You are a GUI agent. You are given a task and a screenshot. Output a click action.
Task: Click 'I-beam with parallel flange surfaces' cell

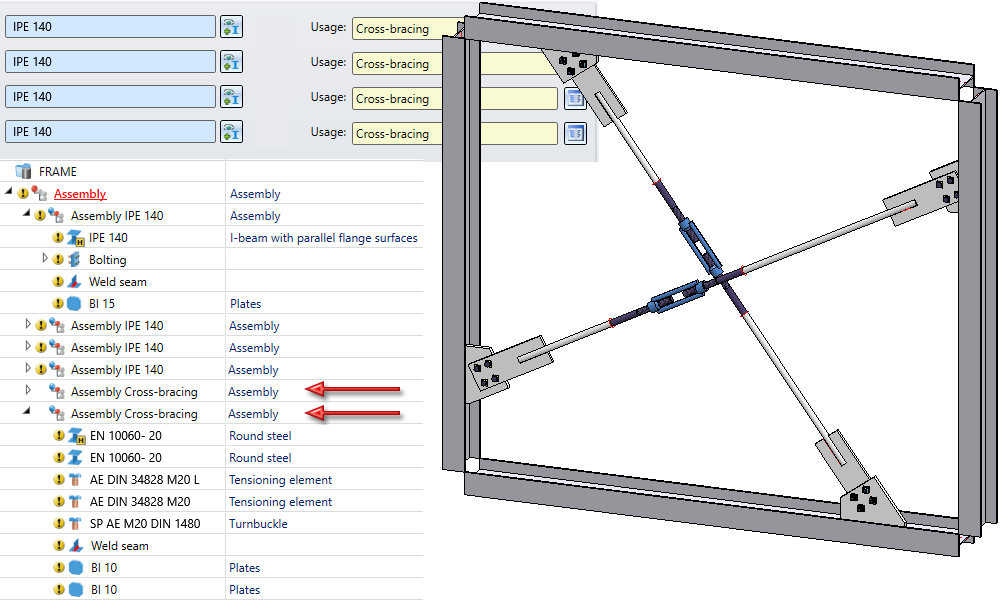coord(323,238)
